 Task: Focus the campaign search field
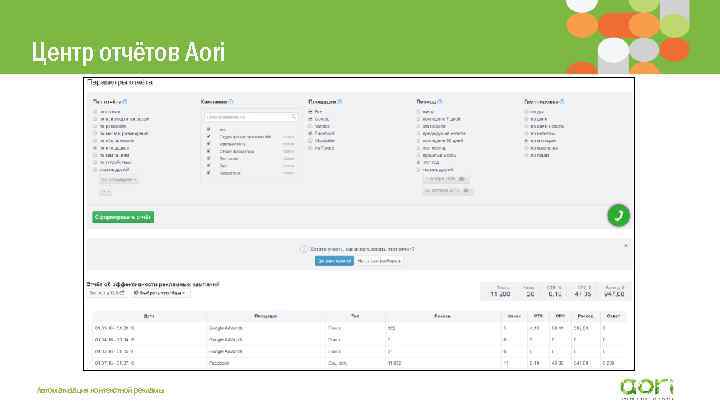(251, 117)
